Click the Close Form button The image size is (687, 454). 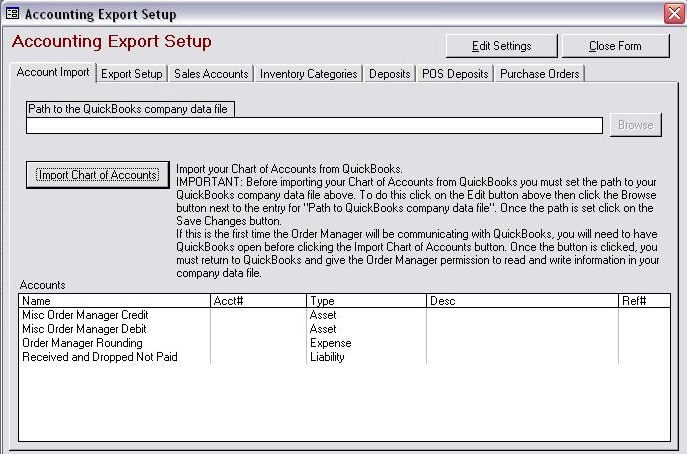pos(616,46)
